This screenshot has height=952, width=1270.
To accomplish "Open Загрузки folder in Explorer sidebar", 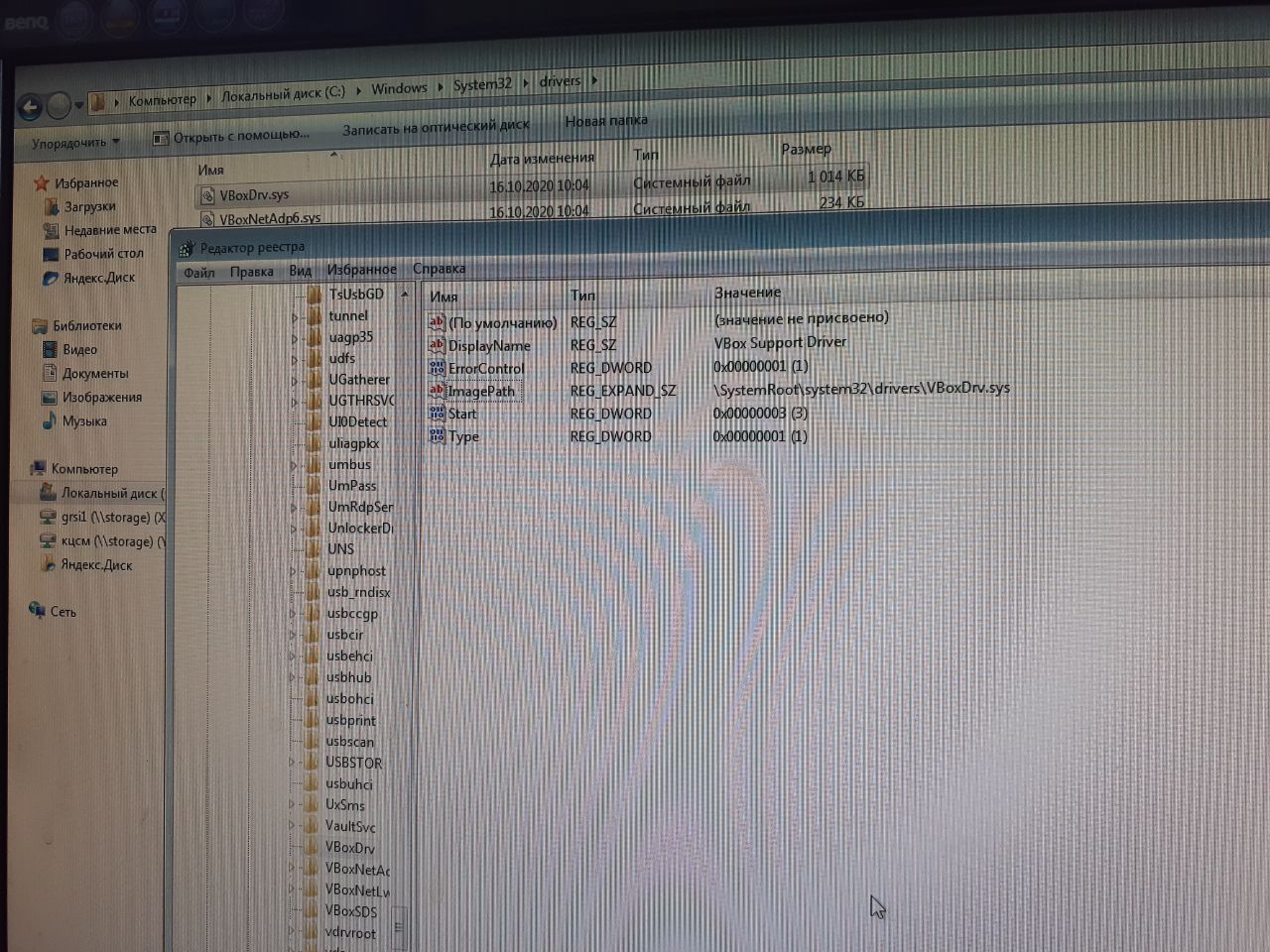I will (89, 206).
